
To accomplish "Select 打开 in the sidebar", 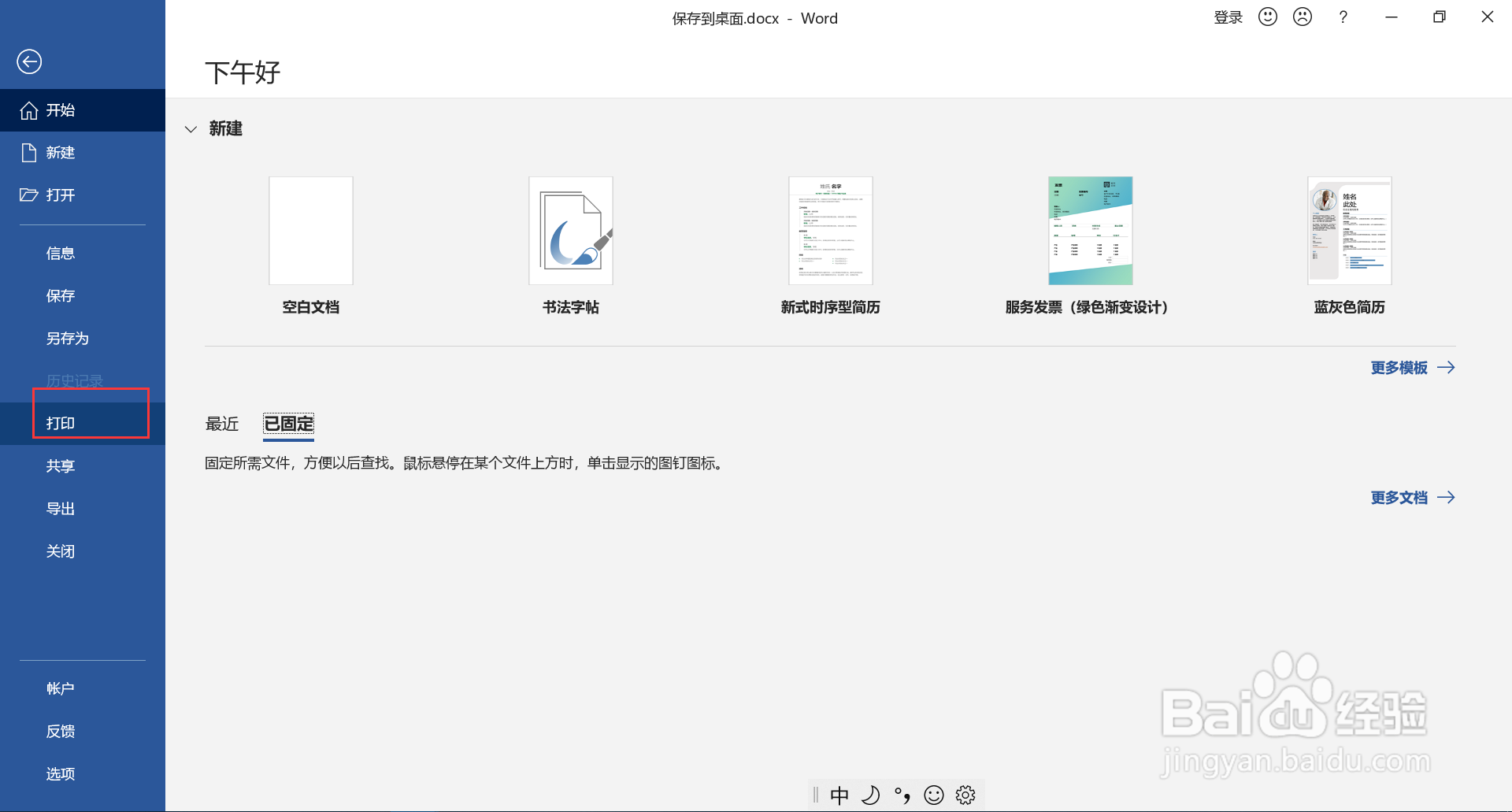I will [x=83, y=195].
